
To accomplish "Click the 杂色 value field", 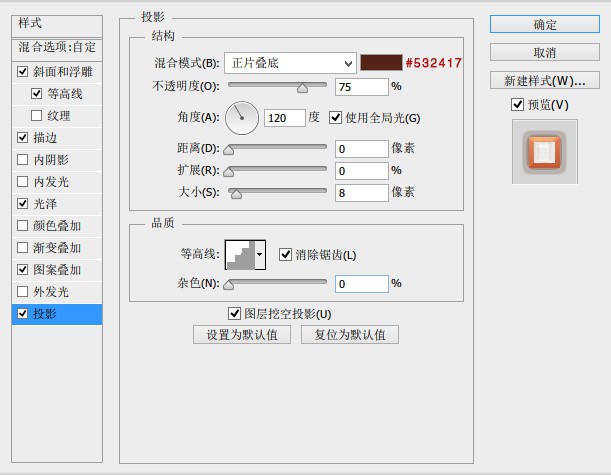I will point(362,284).
